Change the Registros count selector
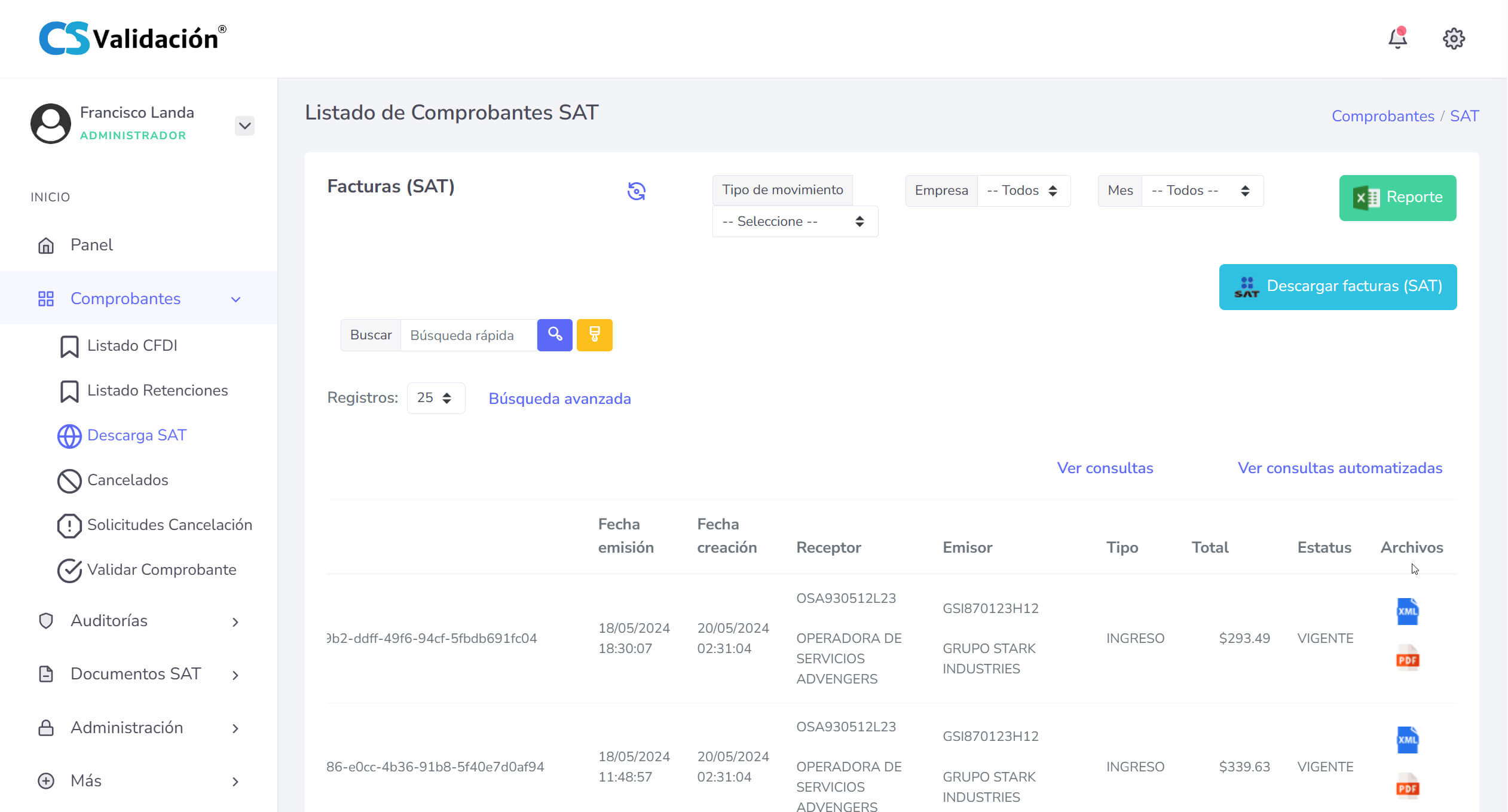The height and width of the screenshot is (812, 1508). pyautogui.click(x=435, y=398)
